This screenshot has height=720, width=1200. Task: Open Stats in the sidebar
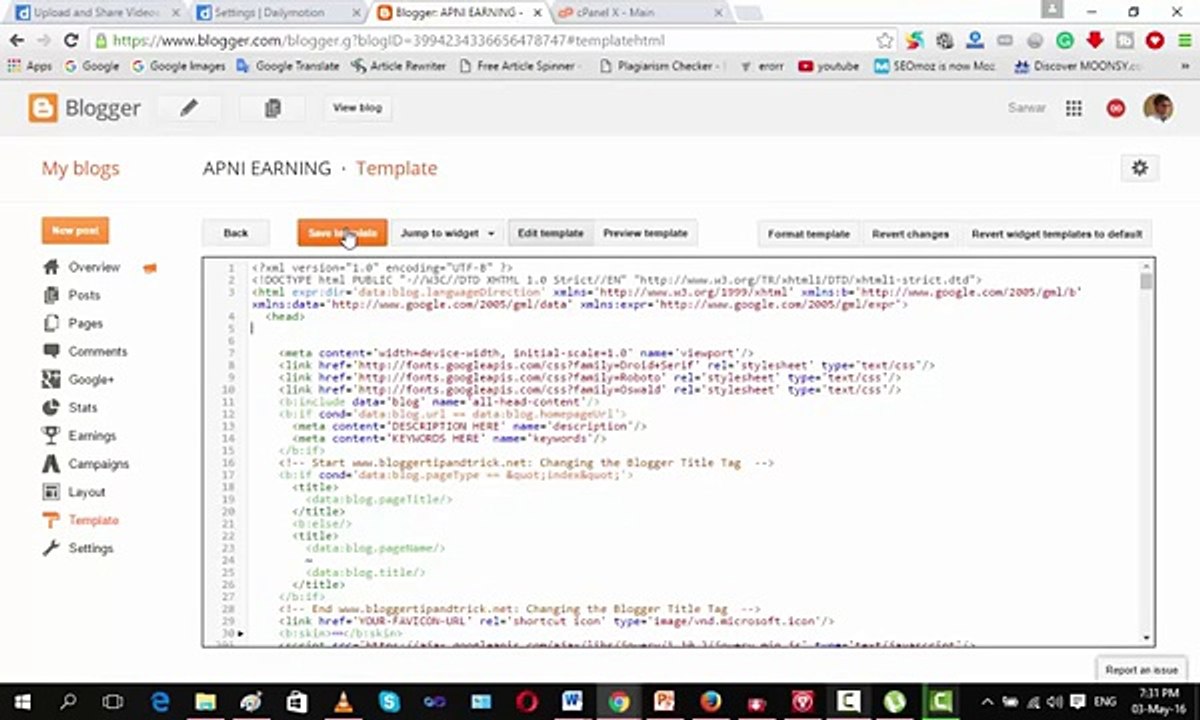[83, 408]
